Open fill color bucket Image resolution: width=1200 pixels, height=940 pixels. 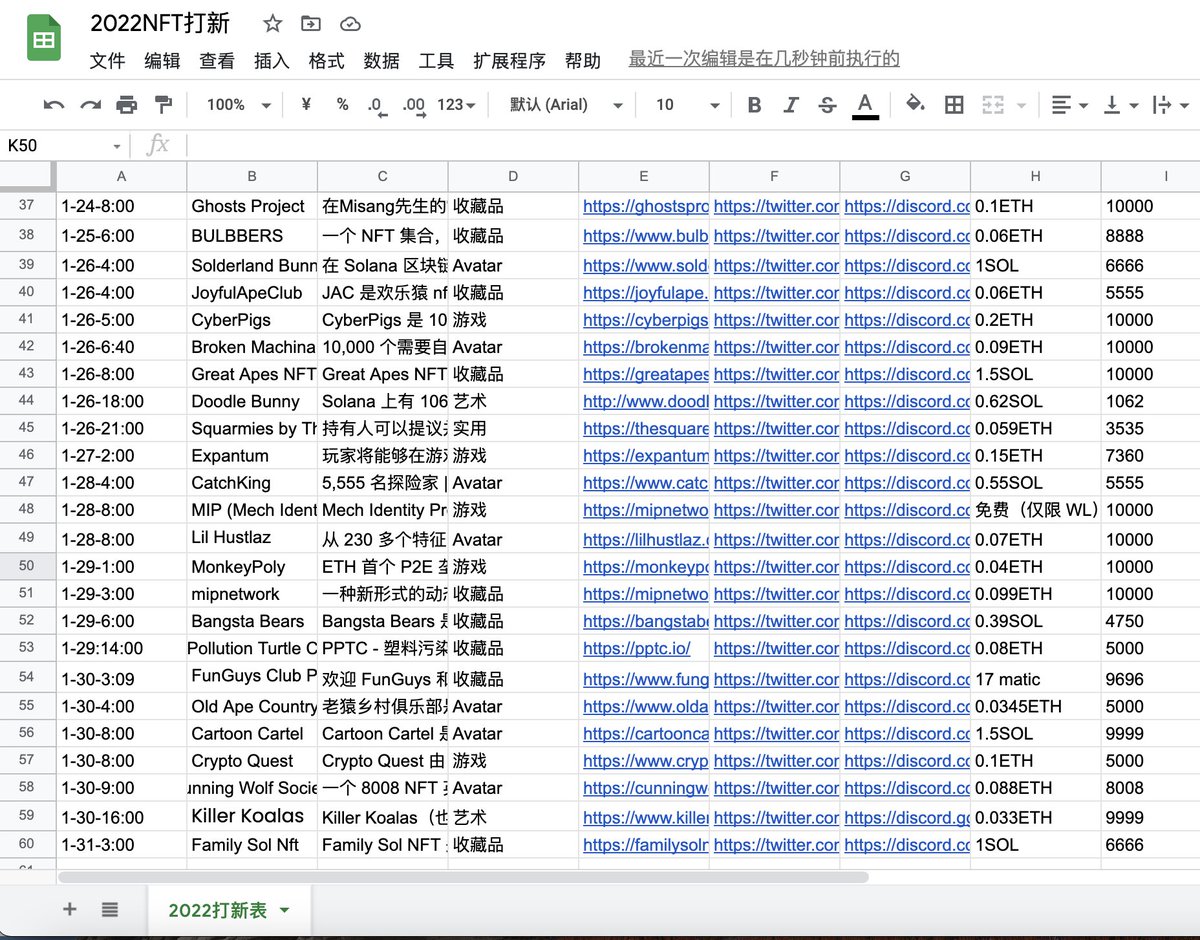tap(915, 104)
